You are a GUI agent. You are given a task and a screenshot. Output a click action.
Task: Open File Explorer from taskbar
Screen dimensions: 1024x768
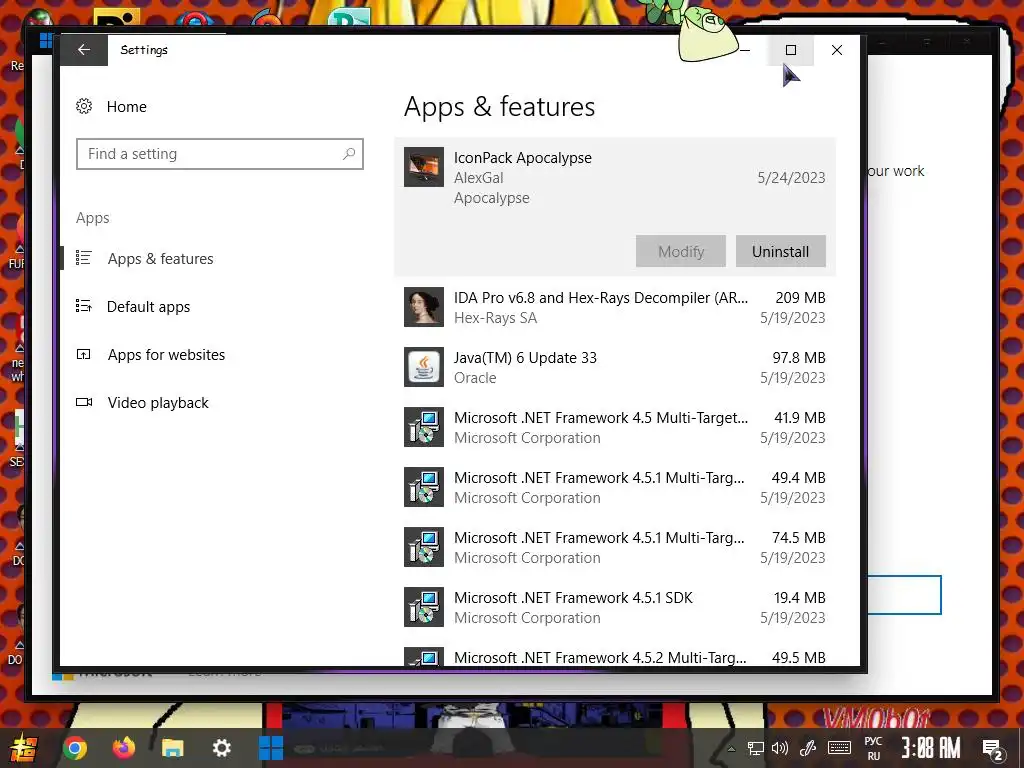[172, 748]
